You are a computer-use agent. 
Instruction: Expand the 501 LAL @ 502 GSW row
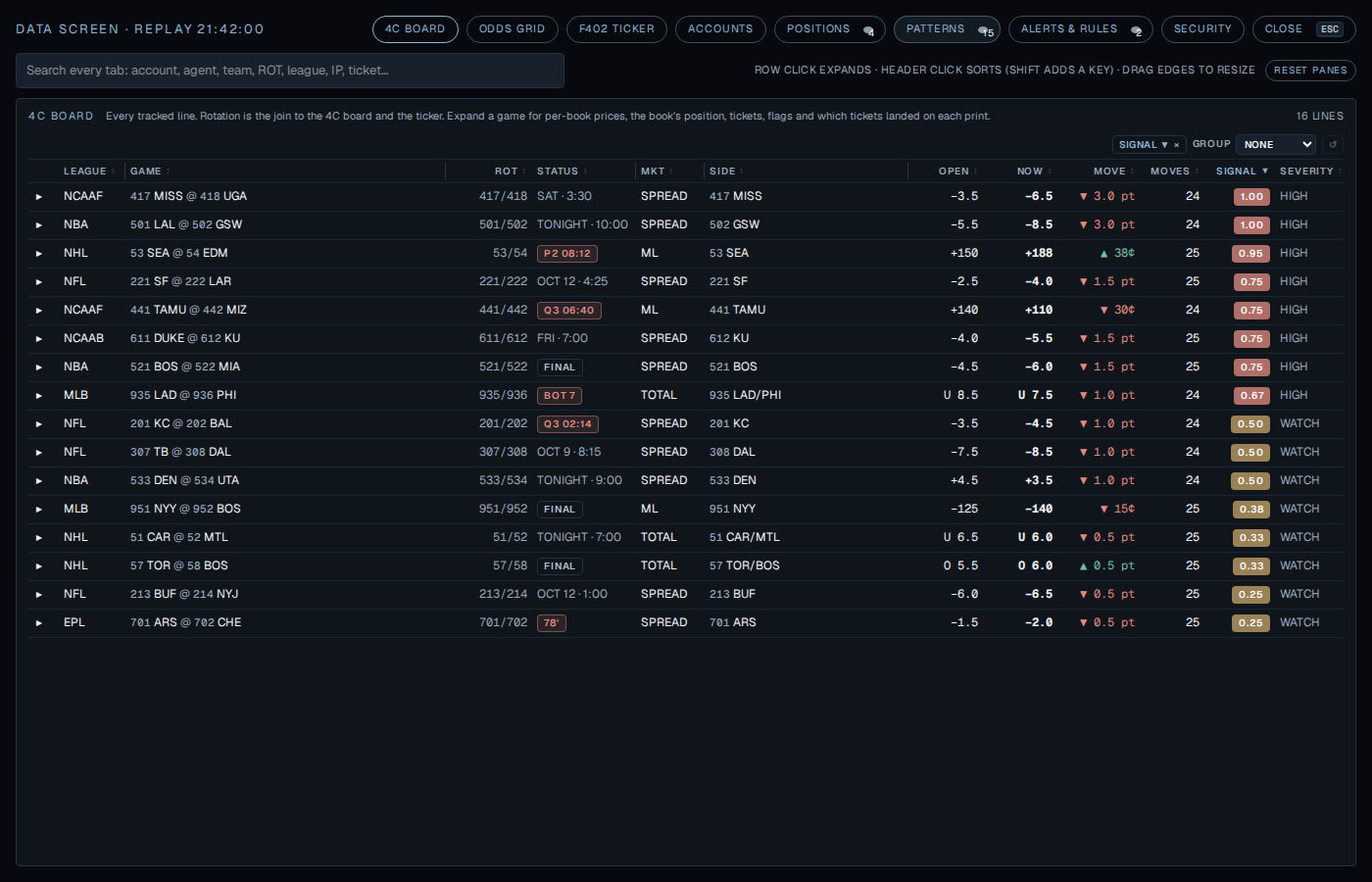pyautogui.click(x=39, y=225)
